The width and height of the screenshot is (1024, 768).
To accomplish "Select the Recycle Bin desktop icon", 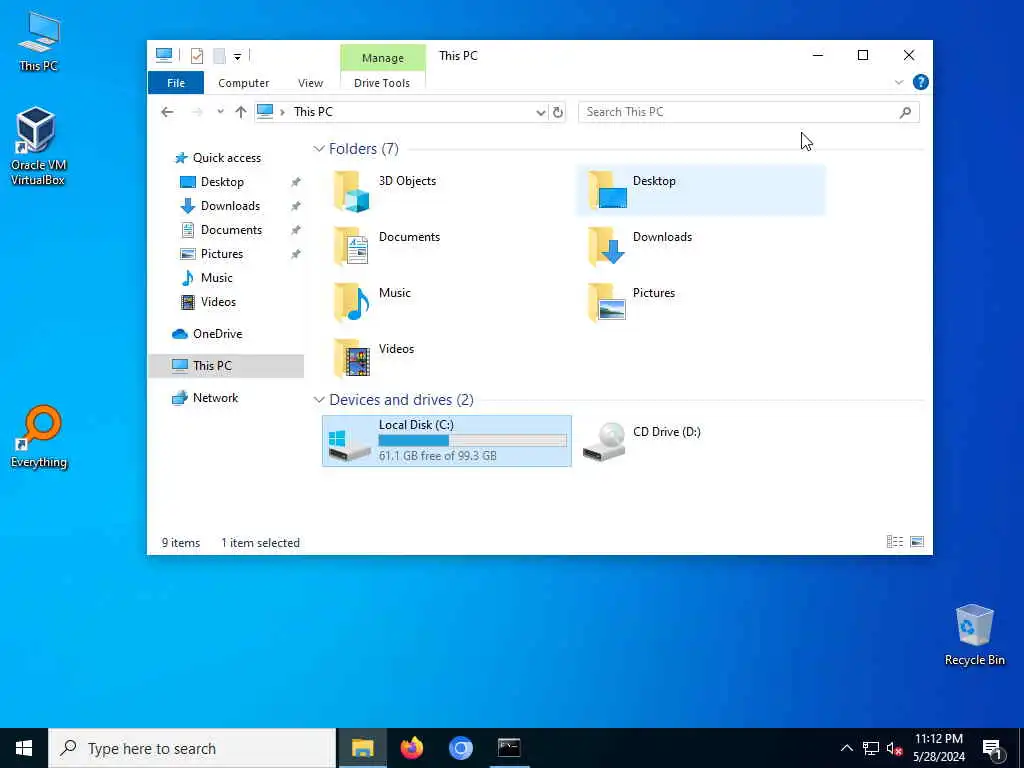I will click(974, 635).
